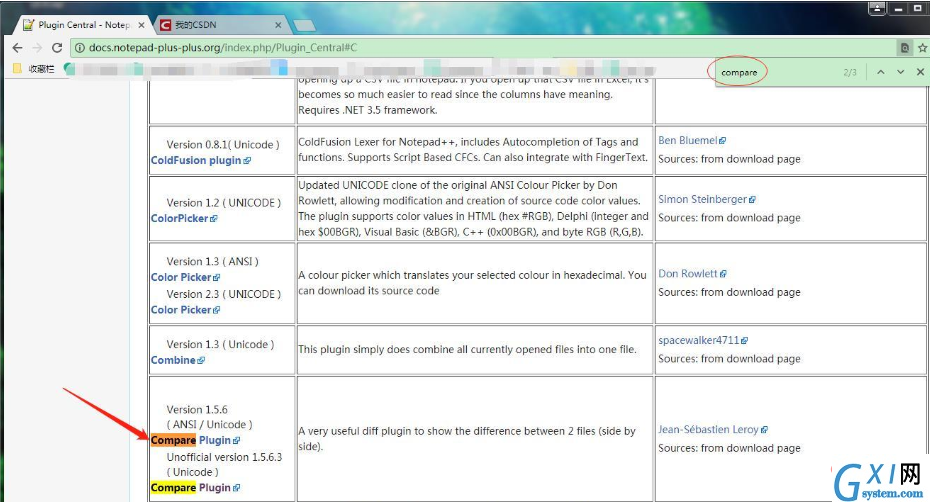Click external link icon beside Ben Bluemel
The height and width of the screenshot is (502, 930).
tap(722, 141)
